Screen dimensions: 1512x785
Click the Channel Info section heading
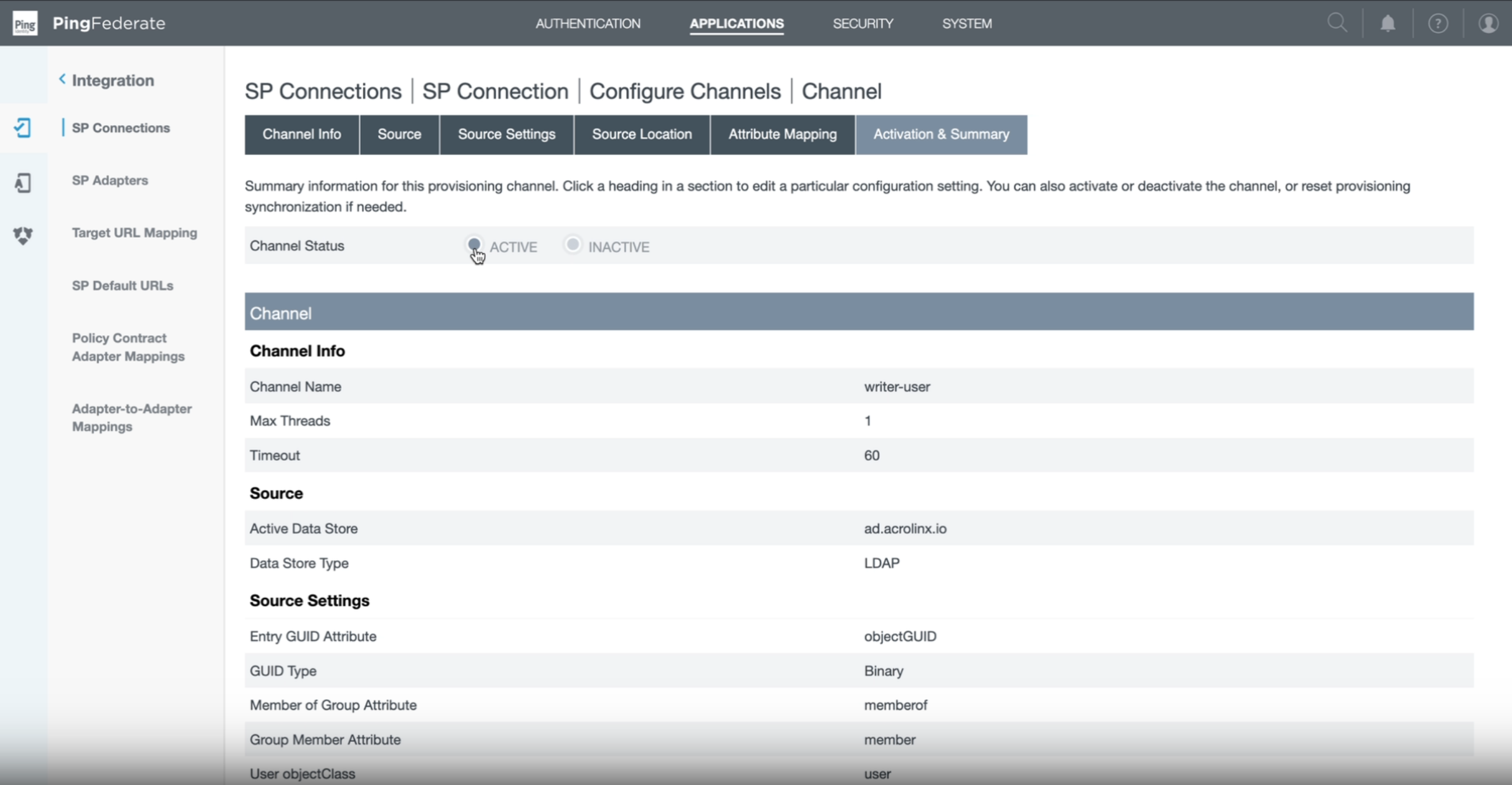coord(297,351)
